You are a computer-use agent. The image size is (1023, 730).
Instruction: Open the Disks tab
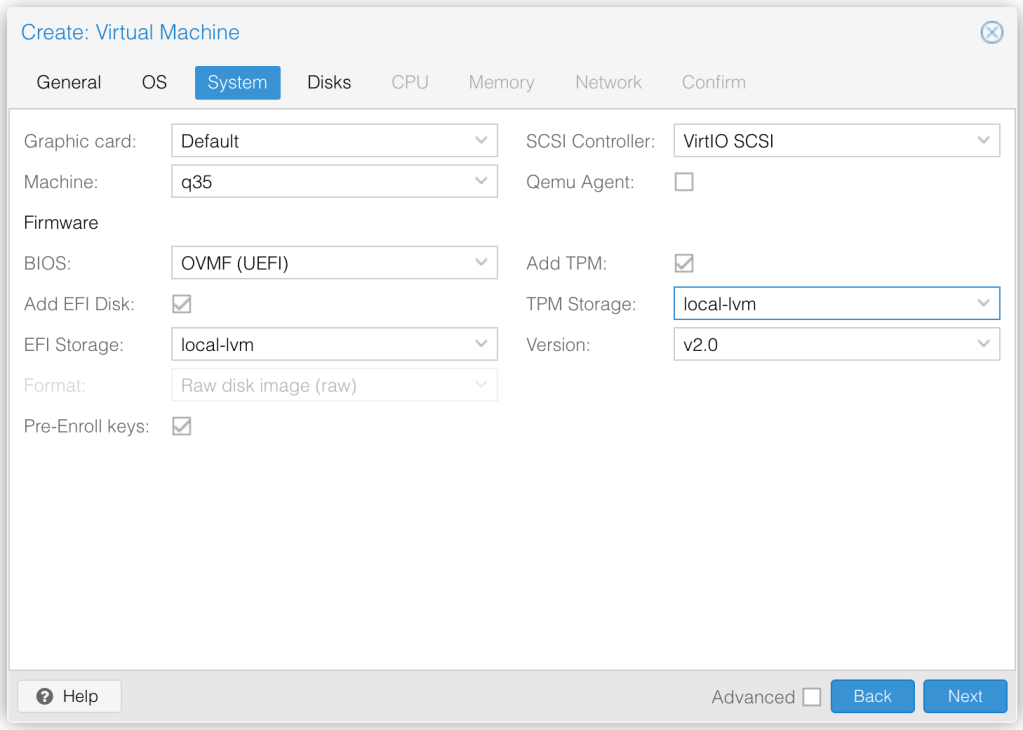pos(329,83)
